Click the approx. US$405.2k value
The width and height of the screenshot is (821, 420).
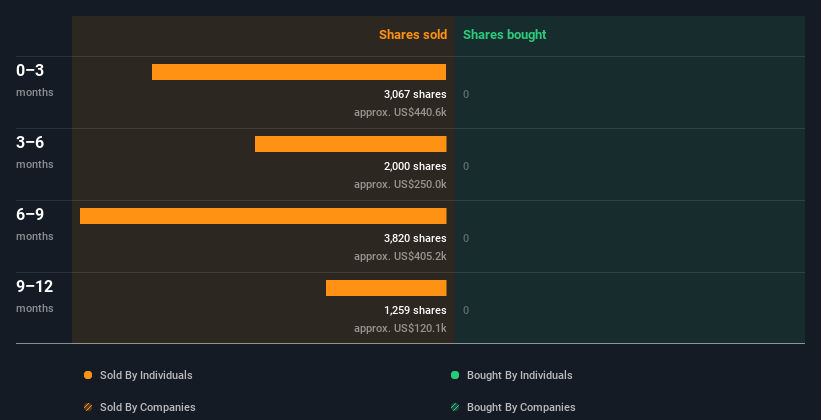(x=400, y=256)
